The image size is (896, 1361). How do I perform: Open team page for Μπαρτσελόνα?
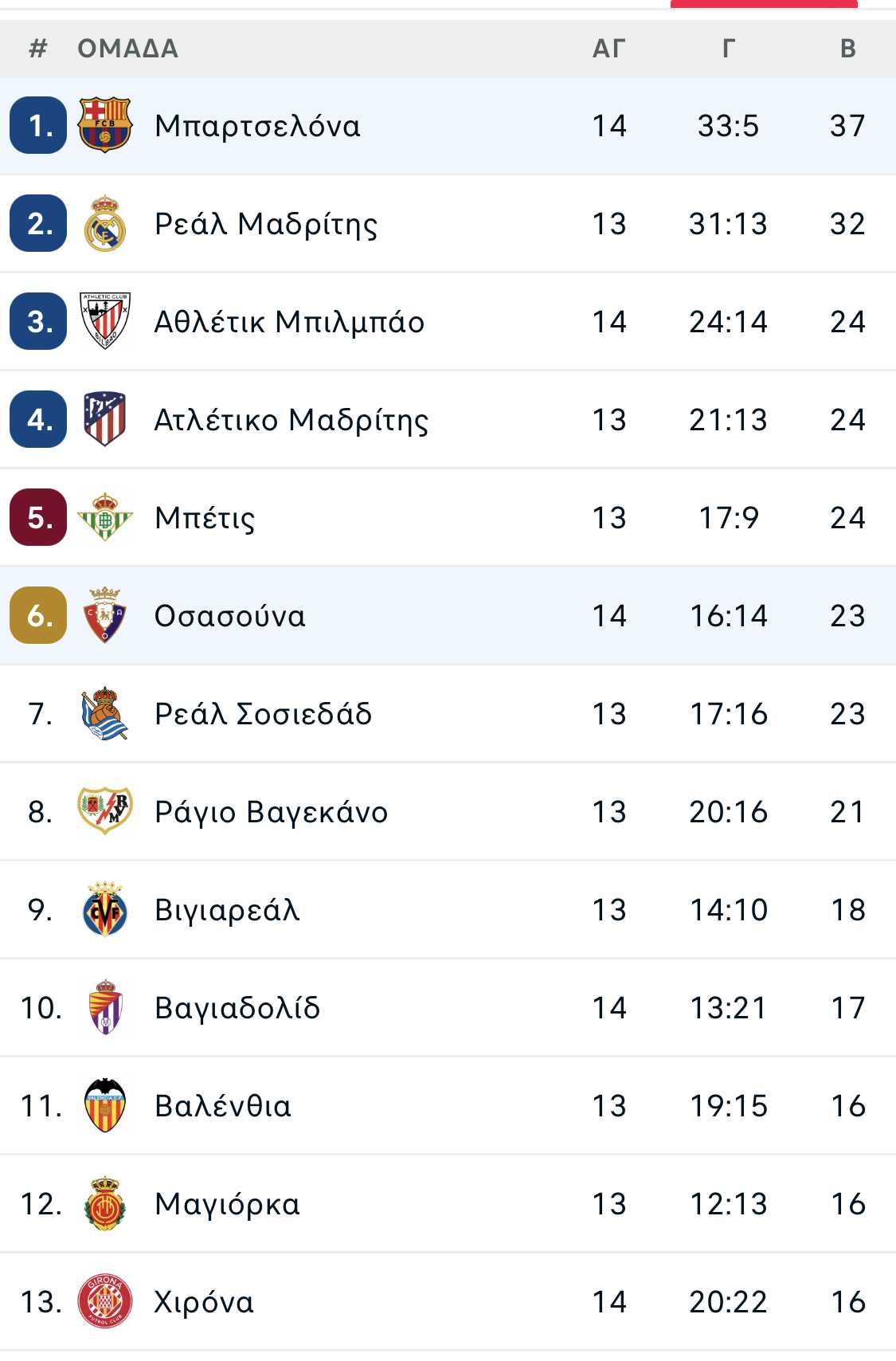pos(257,126)
